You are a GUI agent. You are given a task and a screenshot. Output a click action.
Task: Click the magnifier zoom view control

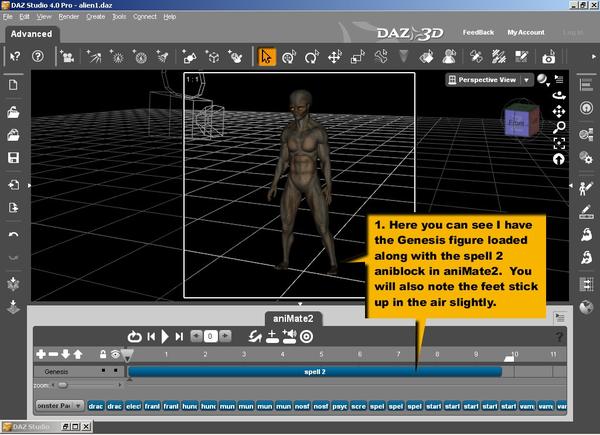coord(559,127)
